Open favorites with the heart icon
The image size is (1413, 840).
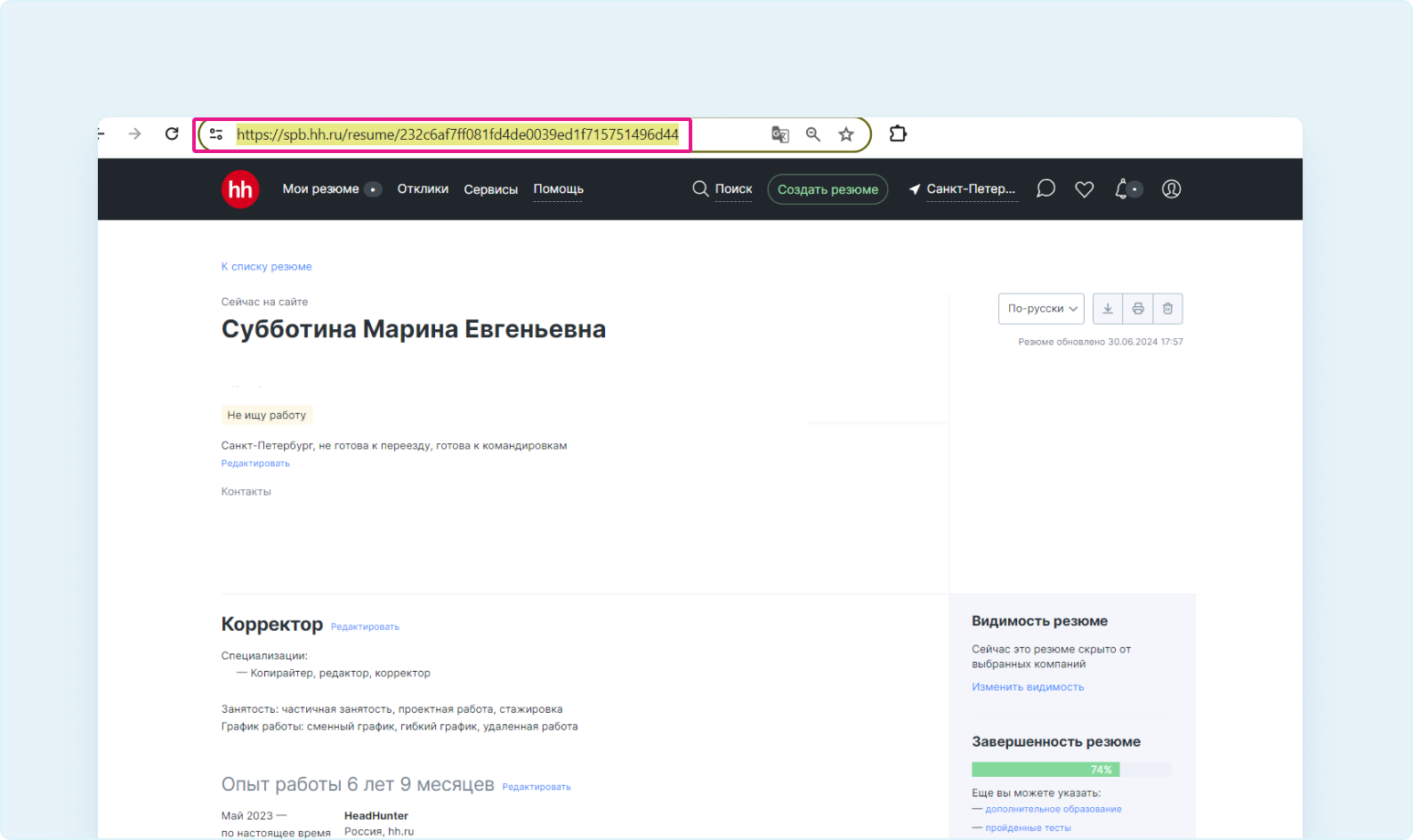tap(1084, 190)
